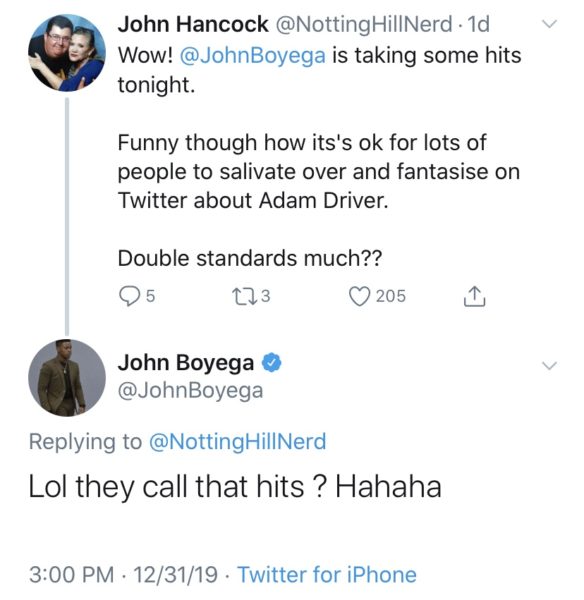Click John Boyega's verified blue badge

tap(272, 362)
